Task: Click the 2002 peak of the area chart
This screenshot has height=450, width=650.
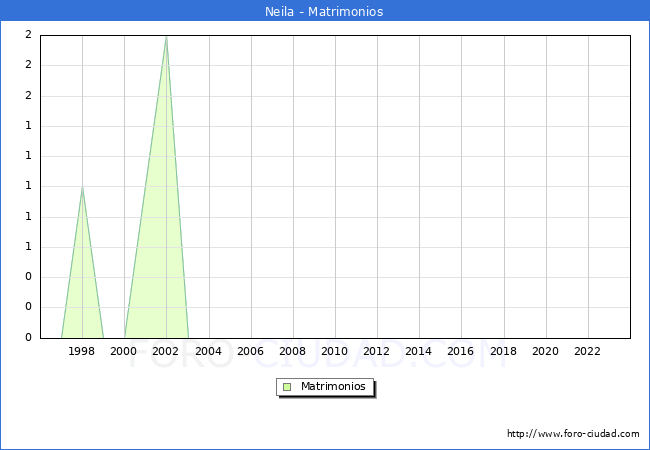Action: coord(166,37)
